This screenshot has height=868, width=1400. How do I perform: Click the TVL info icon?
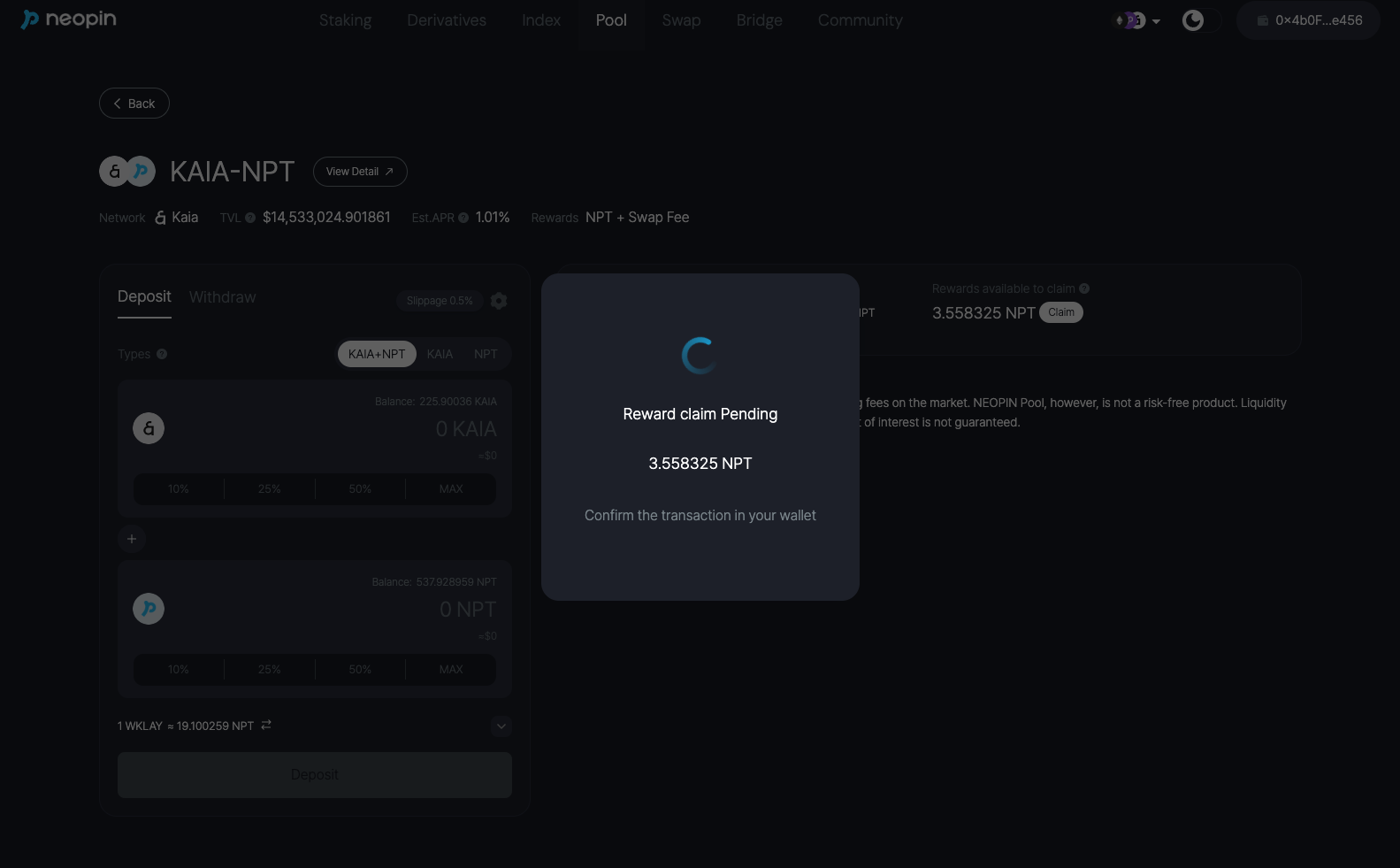click(250, 218)
